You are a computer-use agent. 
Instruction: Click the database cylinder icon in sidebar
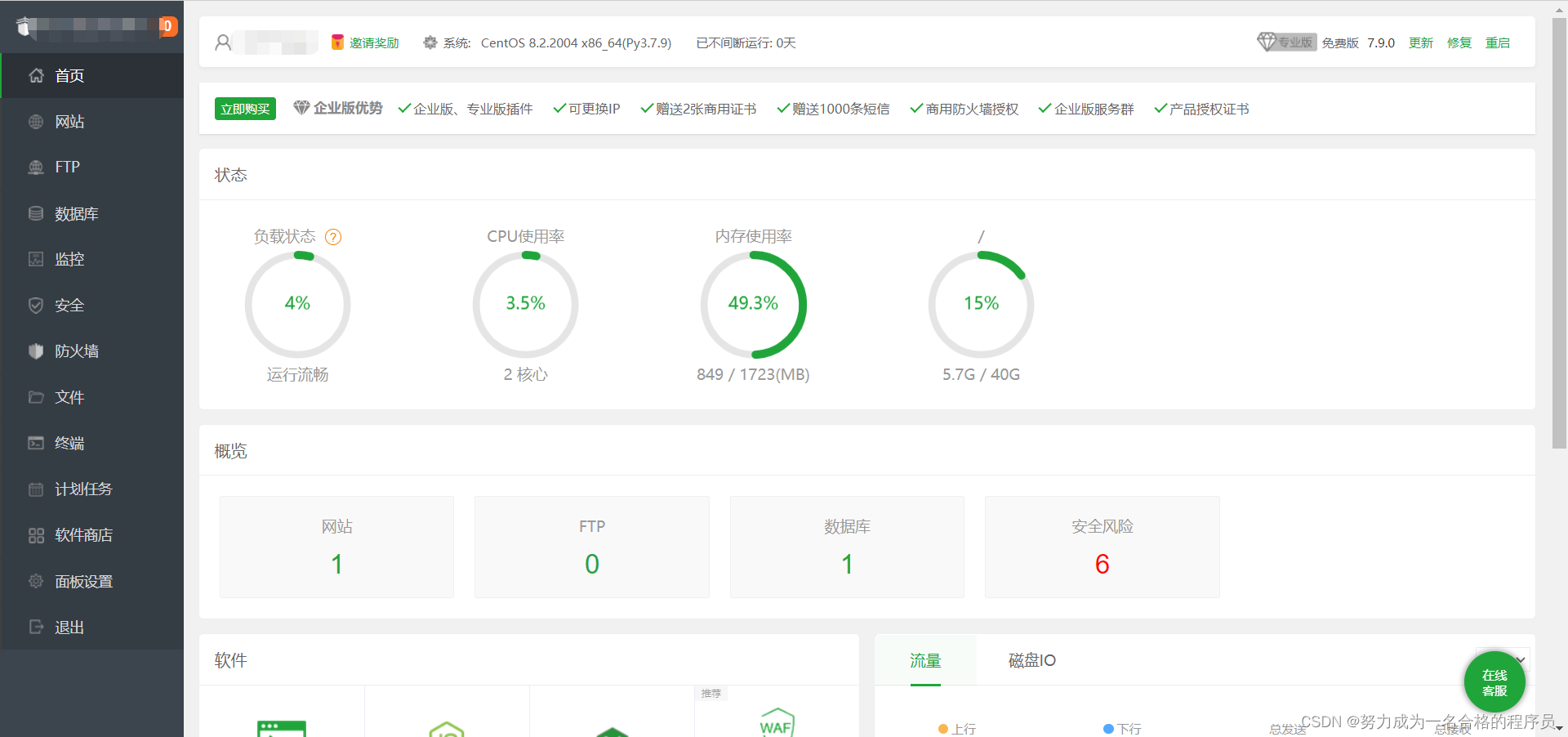coord(36,214)
